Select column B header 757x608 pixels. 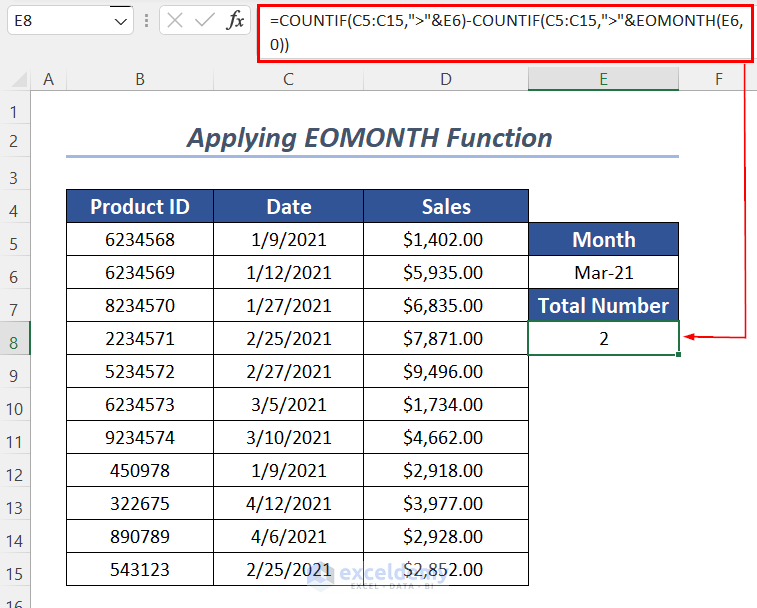tap(140, 79)
